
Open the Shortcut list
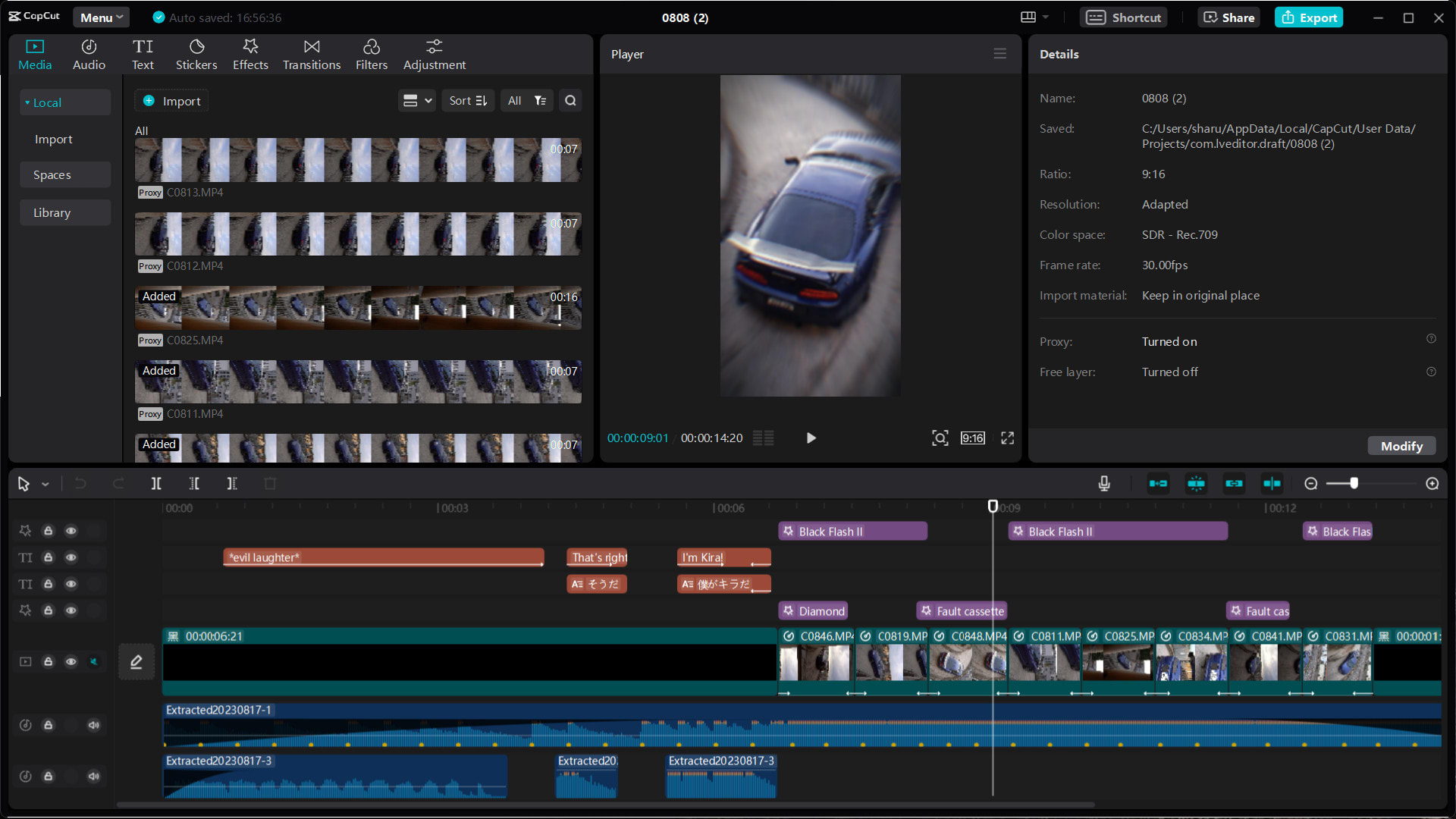pos(1124,17)
